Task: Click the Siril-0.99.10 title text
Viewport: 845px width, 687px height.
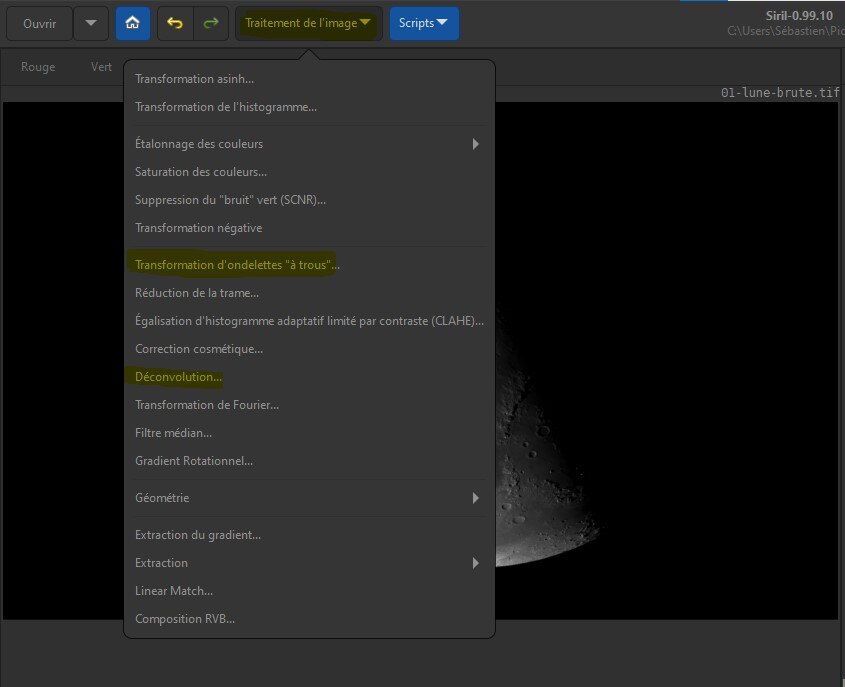Action: [x=799, y=16]
